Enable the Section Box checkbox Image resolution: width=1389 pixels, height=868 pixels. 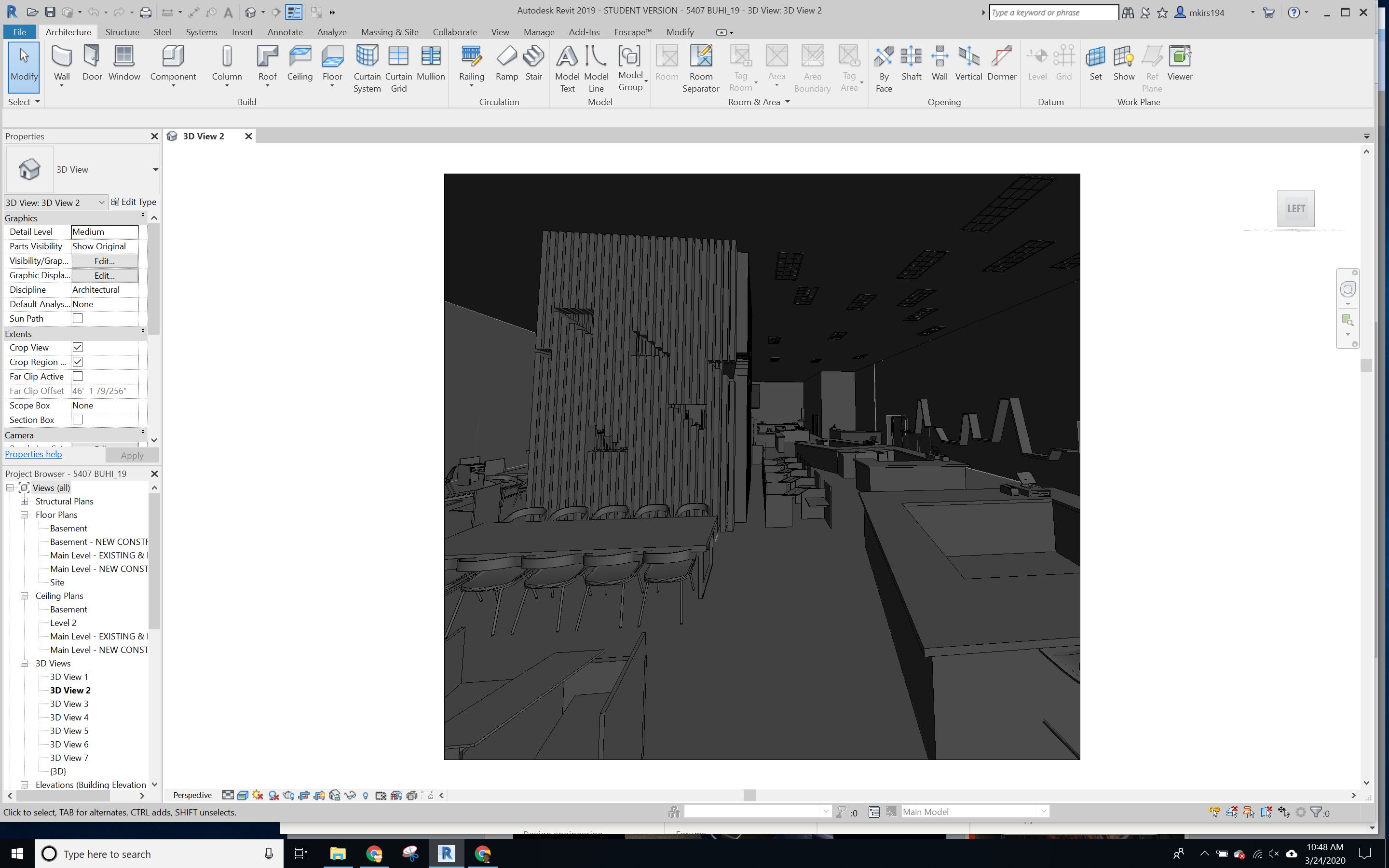[x=78, y=420]
